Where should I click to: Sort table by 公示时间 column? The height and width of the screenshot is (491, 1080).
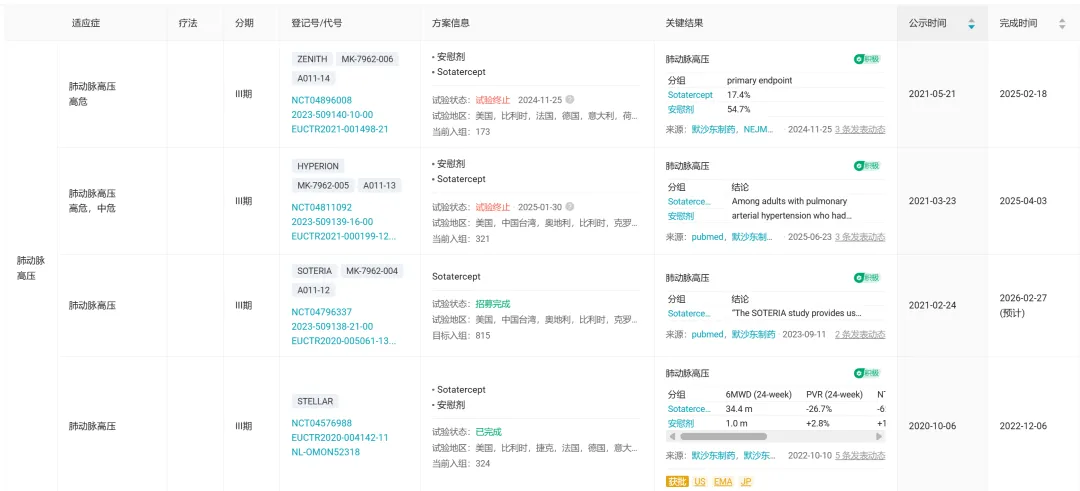pyautogui.click(x=970, y=23)
